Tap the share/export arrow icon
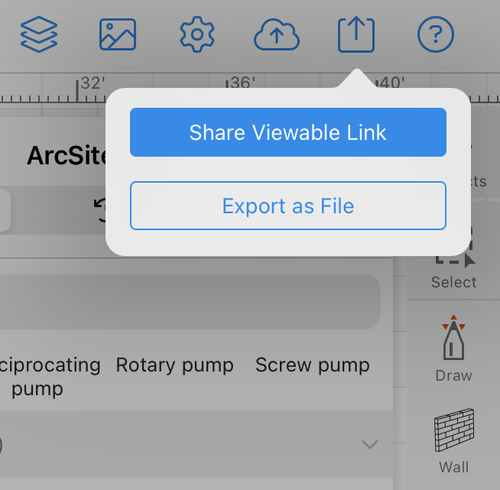Image resolution: width=500 pixels, height=490 pixels. [x=356, y=34]
